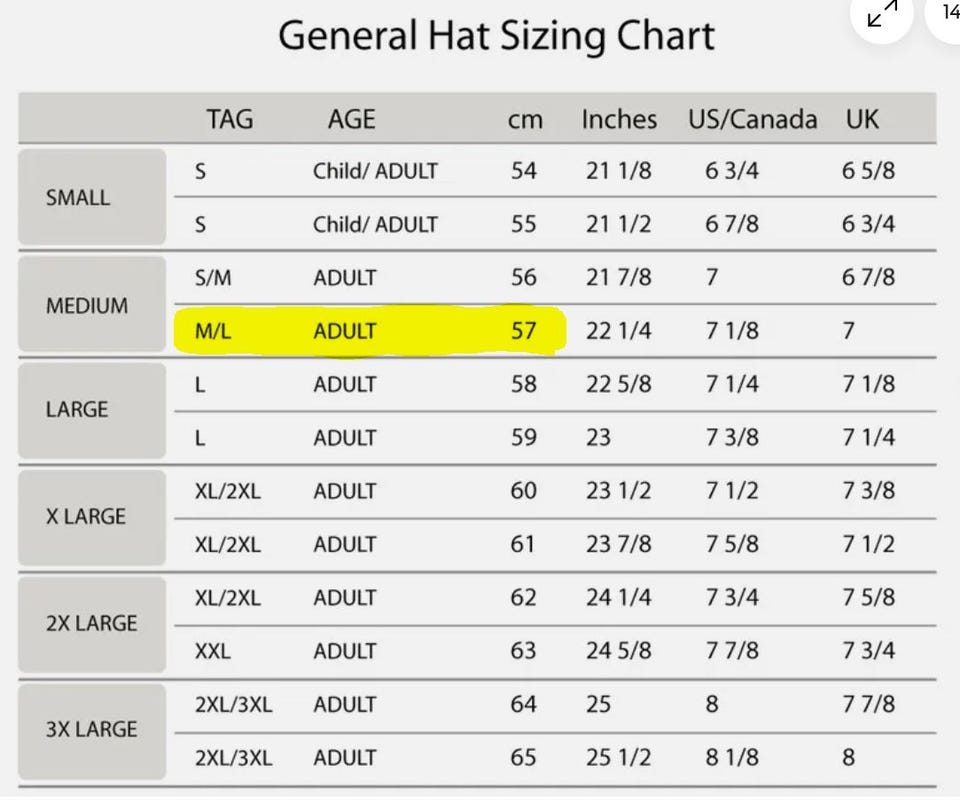Image resolution: width=960 pixels, height=810 pixels.
Task: Click the XXL tag in the 63 cm row
Action: coord(212,651)
